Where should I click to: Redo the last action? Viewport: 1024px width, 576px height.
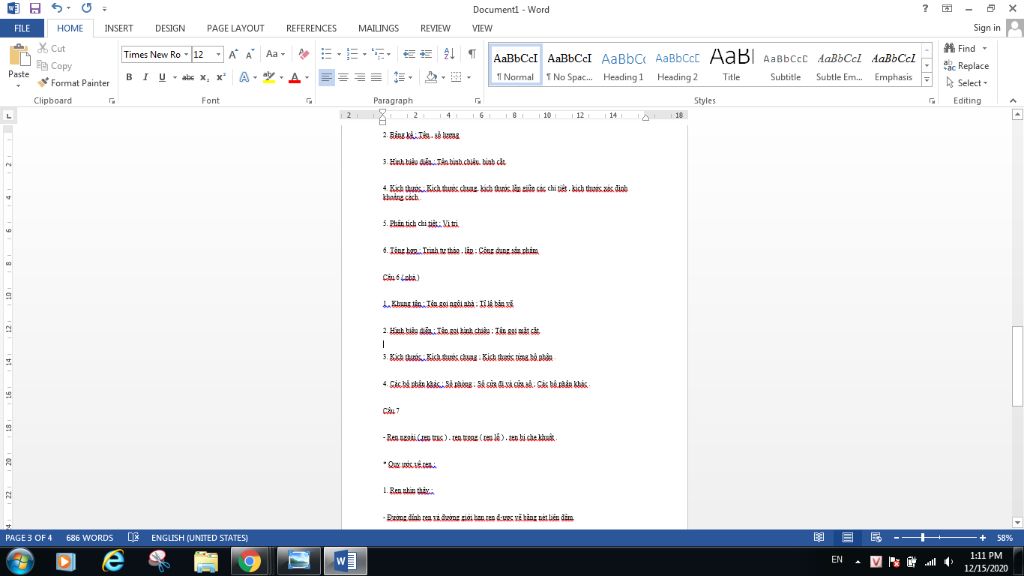tap(86, 8)
